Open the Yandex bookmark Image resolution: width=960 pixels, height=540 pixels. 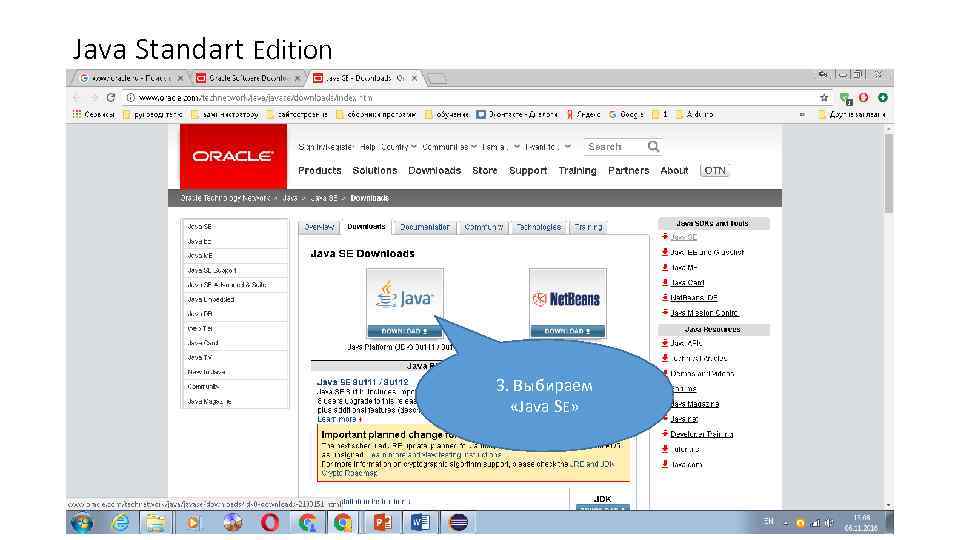pyautogui.click(x=583, y=114)
